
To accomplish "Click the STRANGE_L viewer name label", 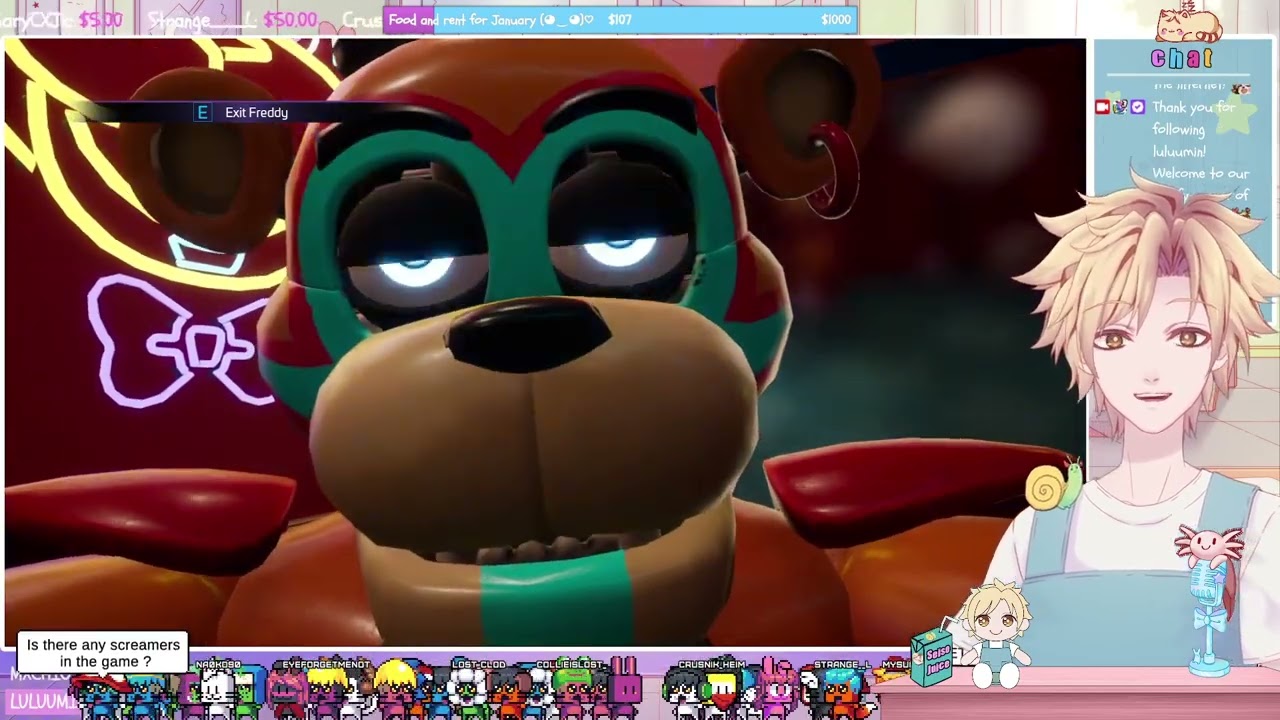I will (841, 664).
